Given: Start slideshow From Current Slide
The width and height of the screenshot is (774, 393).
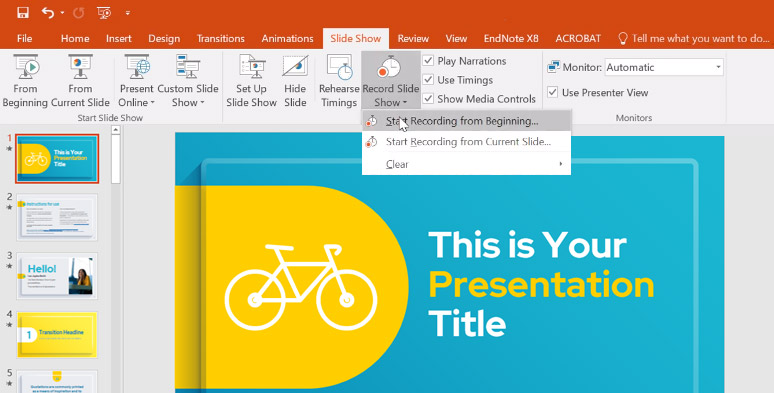Looking at the screenshot, I should pos(80,81).
